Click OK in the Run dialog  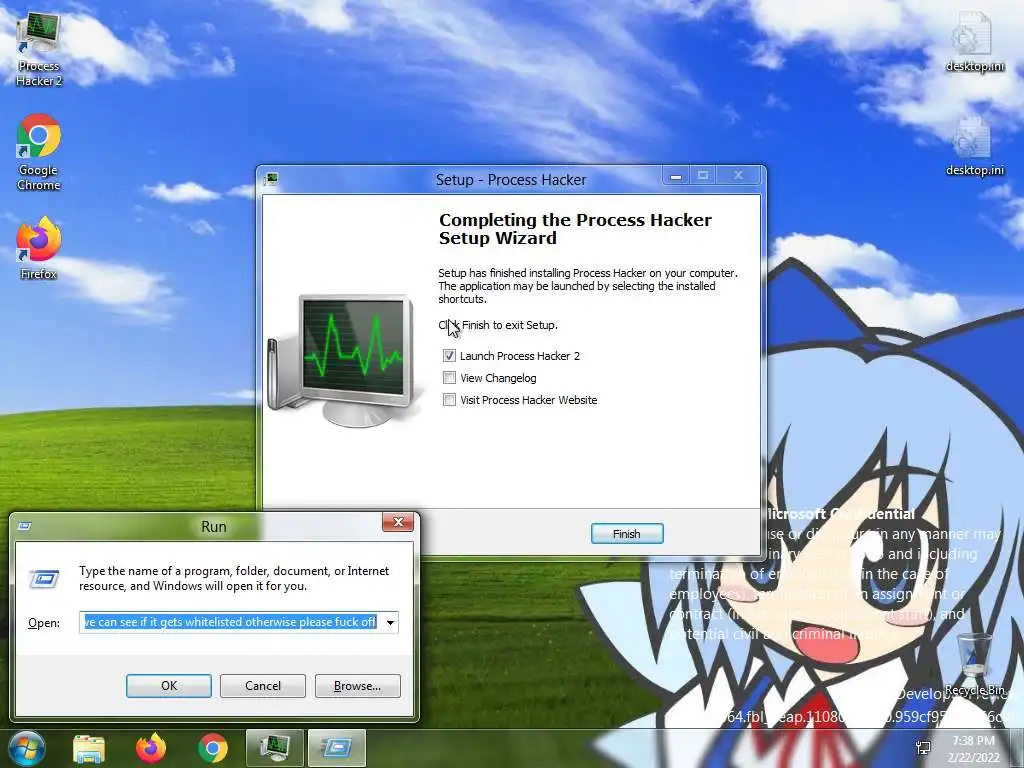(168, 686)
